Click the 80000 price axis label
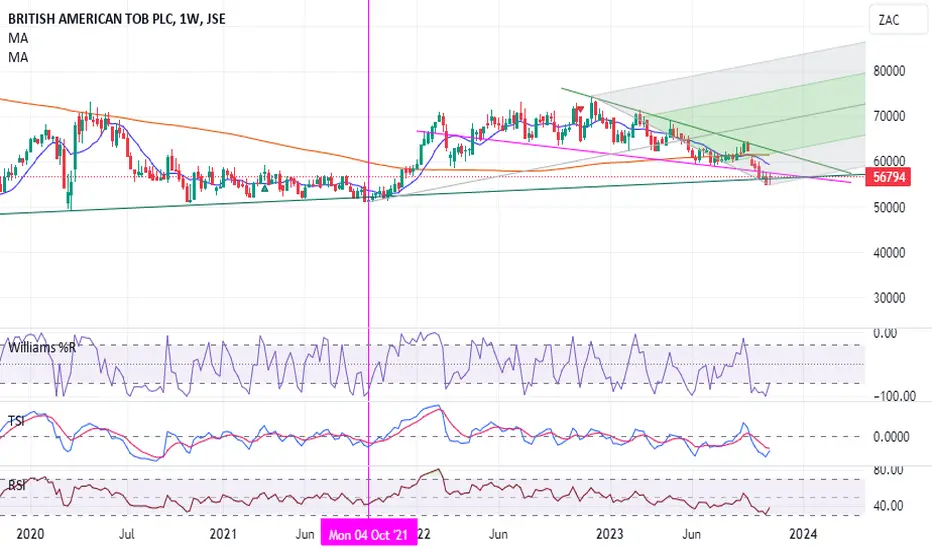Screen dimensions: 932x550 [889, 71]
